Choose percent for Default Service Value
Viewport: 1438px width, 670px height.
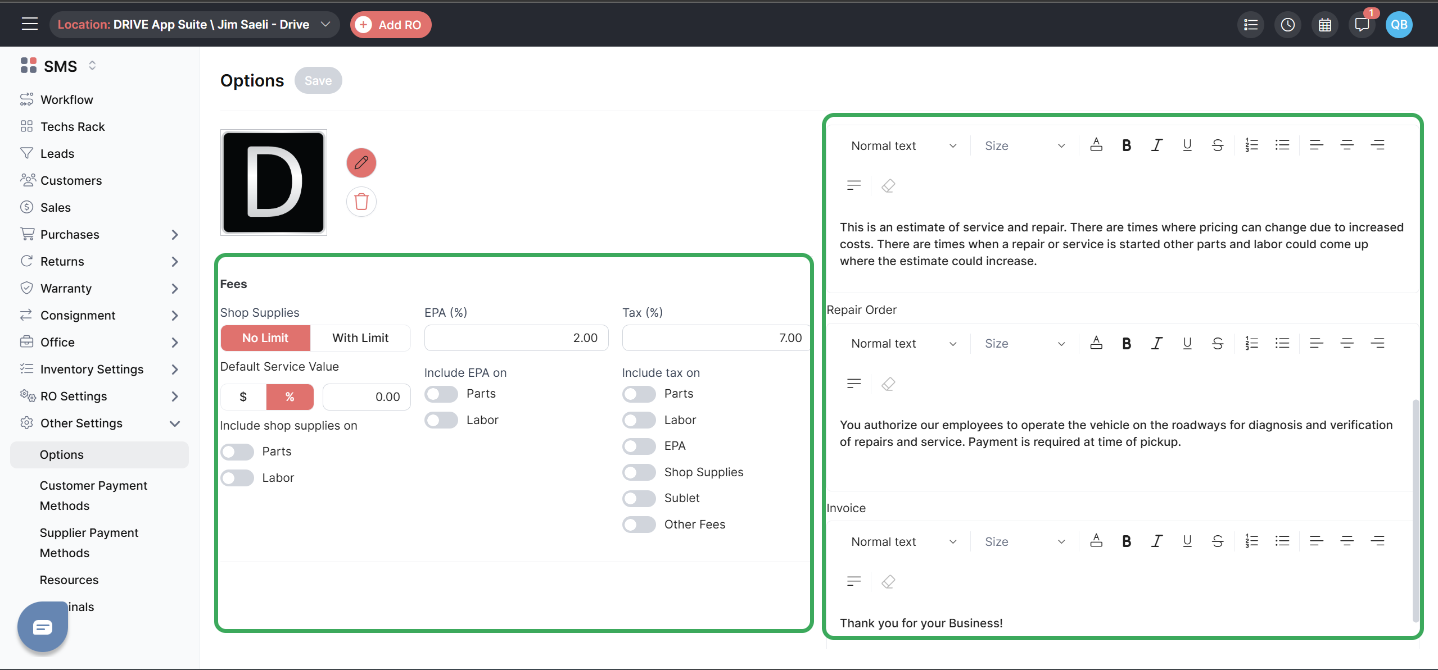(290, 397)
